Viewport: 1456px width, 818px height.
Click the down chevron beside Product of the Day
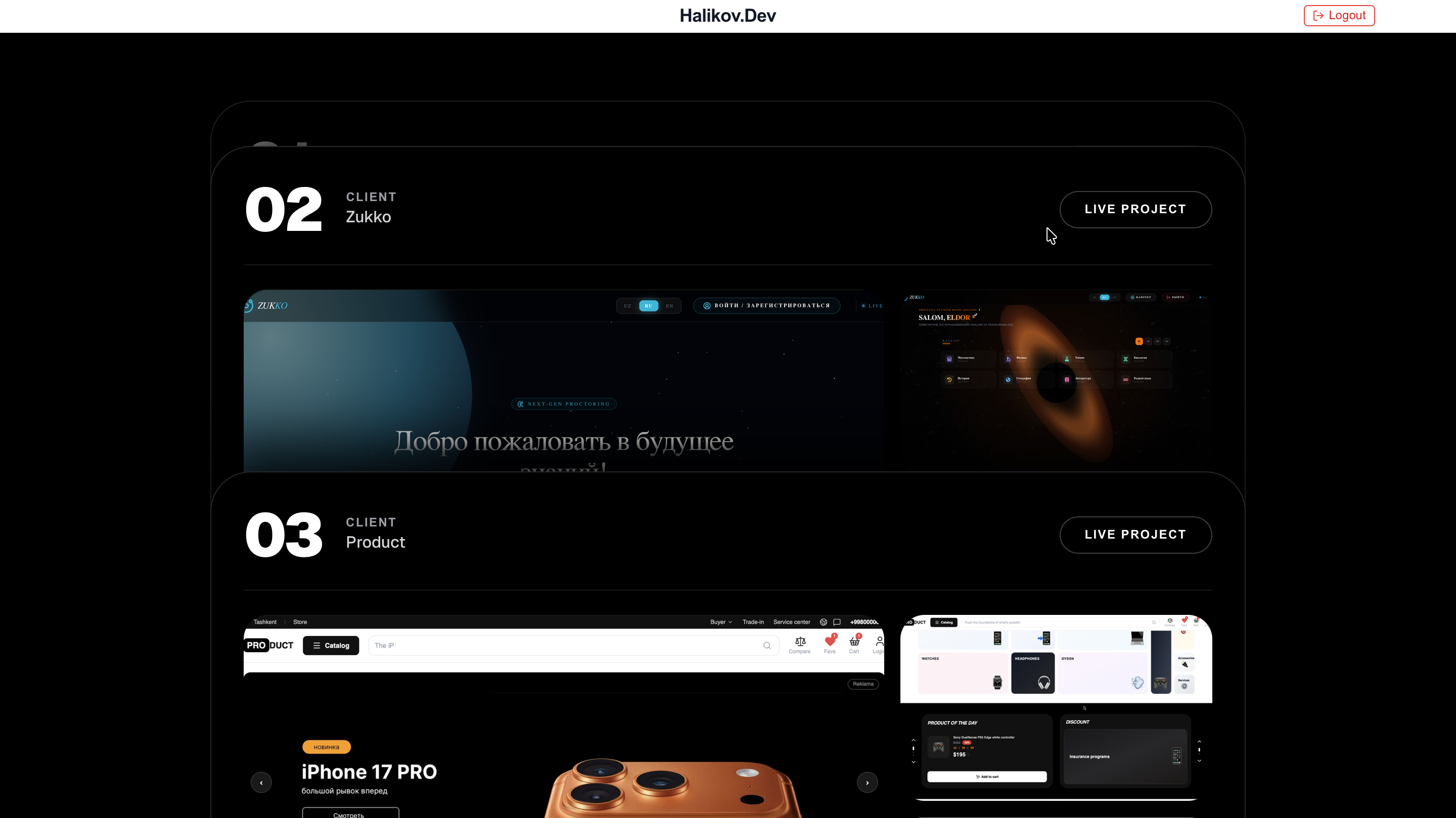[914, 762]
